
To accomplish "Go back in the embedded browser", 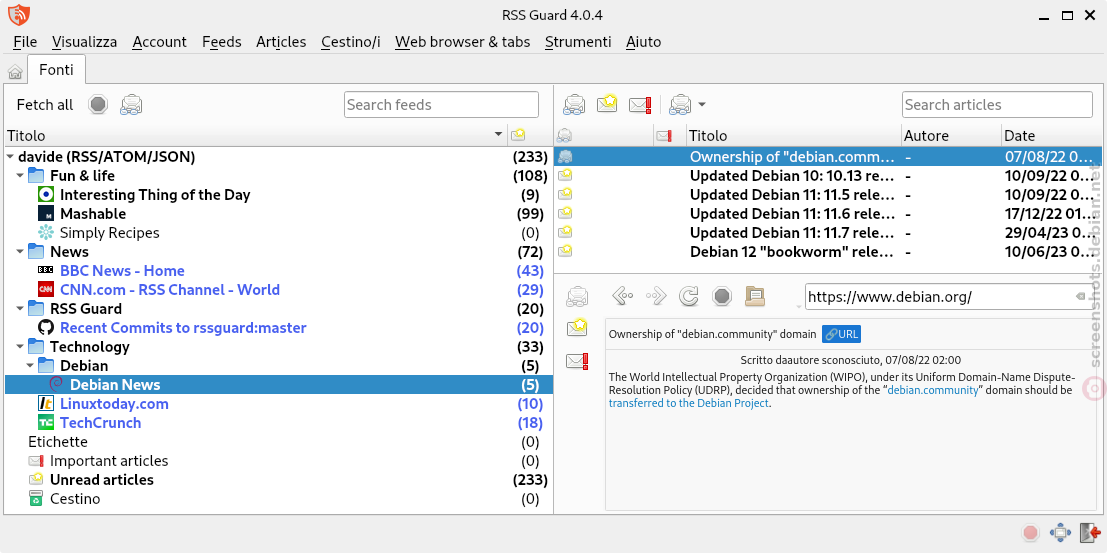I will click(621, 296).
